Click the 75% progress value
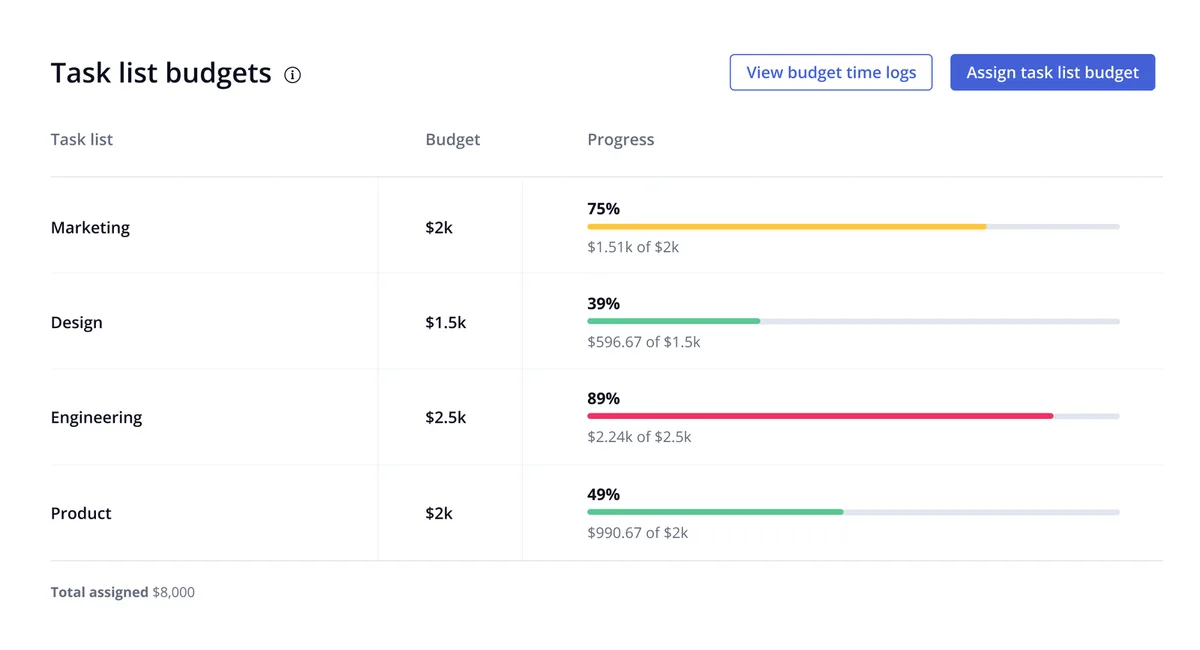This screenshot has height=650, width=1200. 604,208
